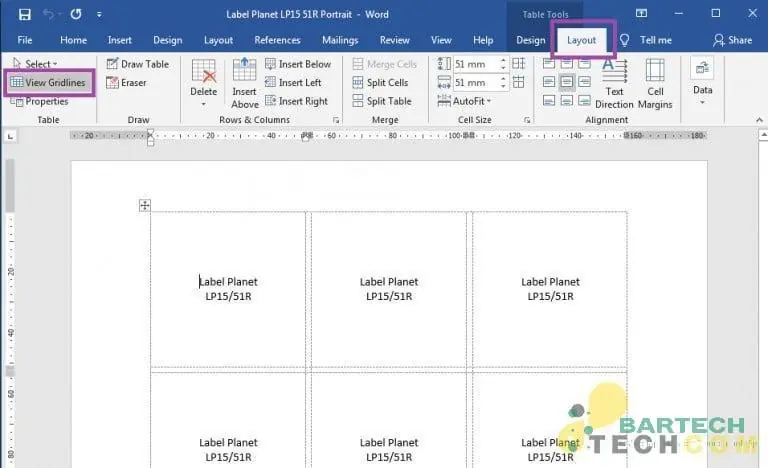Open the View tab
Screen dimensions: 768x468
click(441, 40)
